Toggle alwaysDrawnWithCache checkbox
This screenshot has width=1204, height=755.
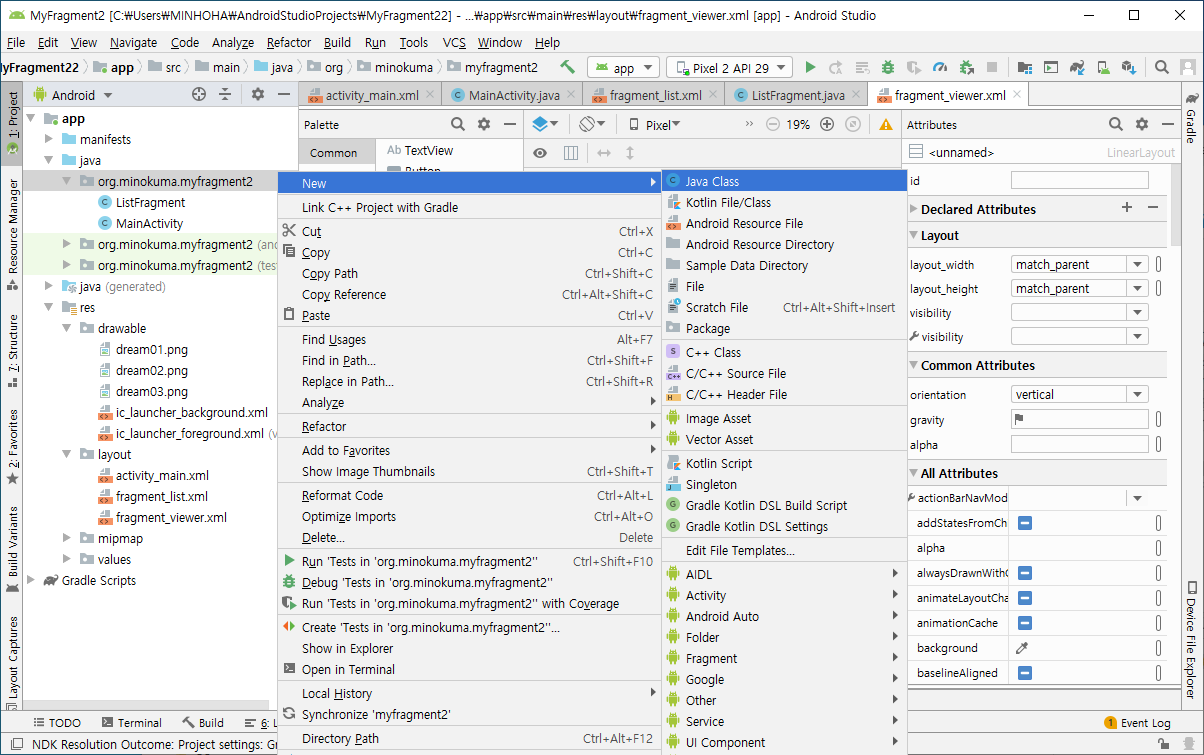click(1025, 573)
